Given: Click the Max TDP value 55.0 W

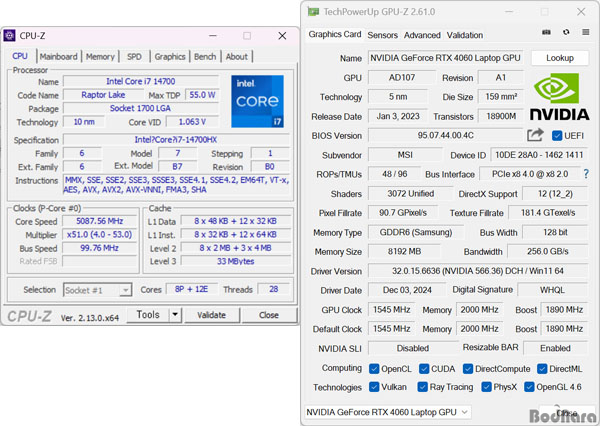Looking at the screenshot, I should (x=202, y=95).
